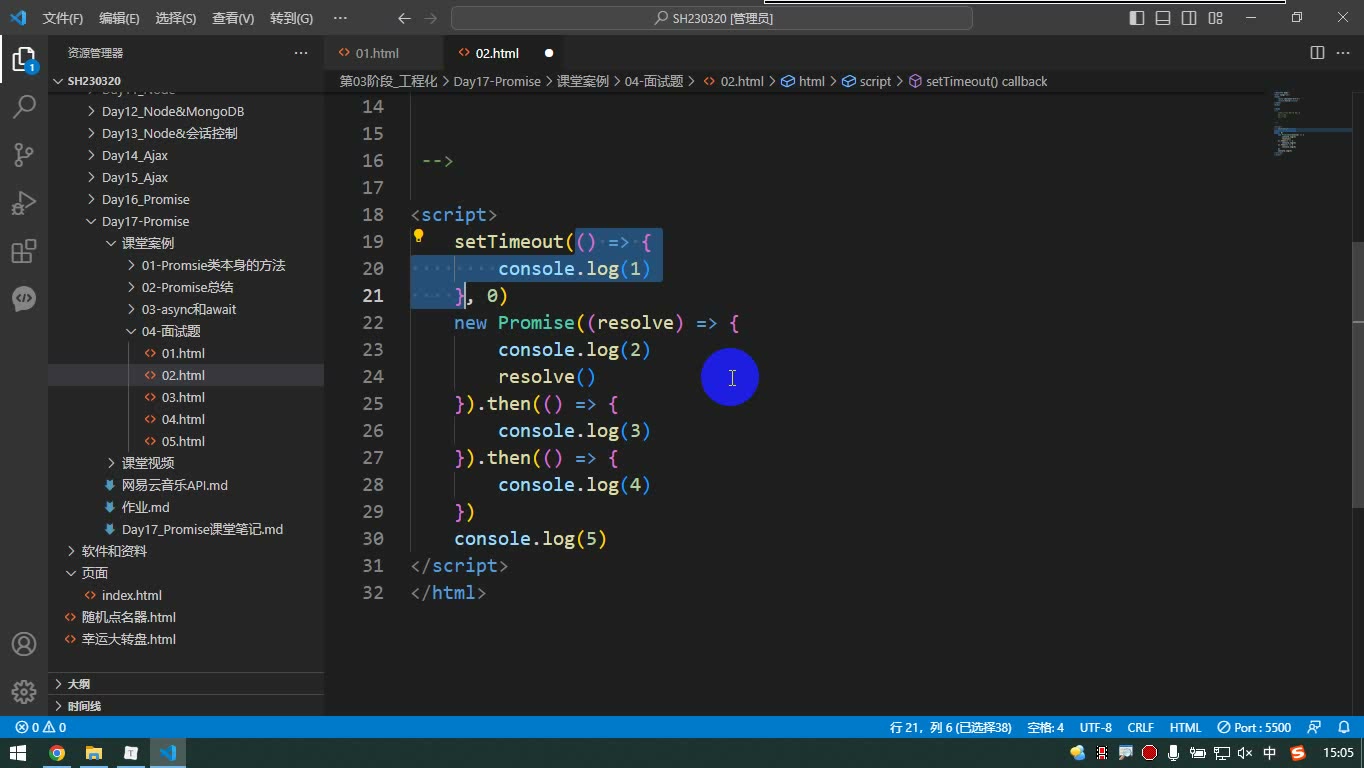Viewport: 1364px width, 768px height.
Task: Toggle the secondary side bar visibility
Action: click(1189, 18)
